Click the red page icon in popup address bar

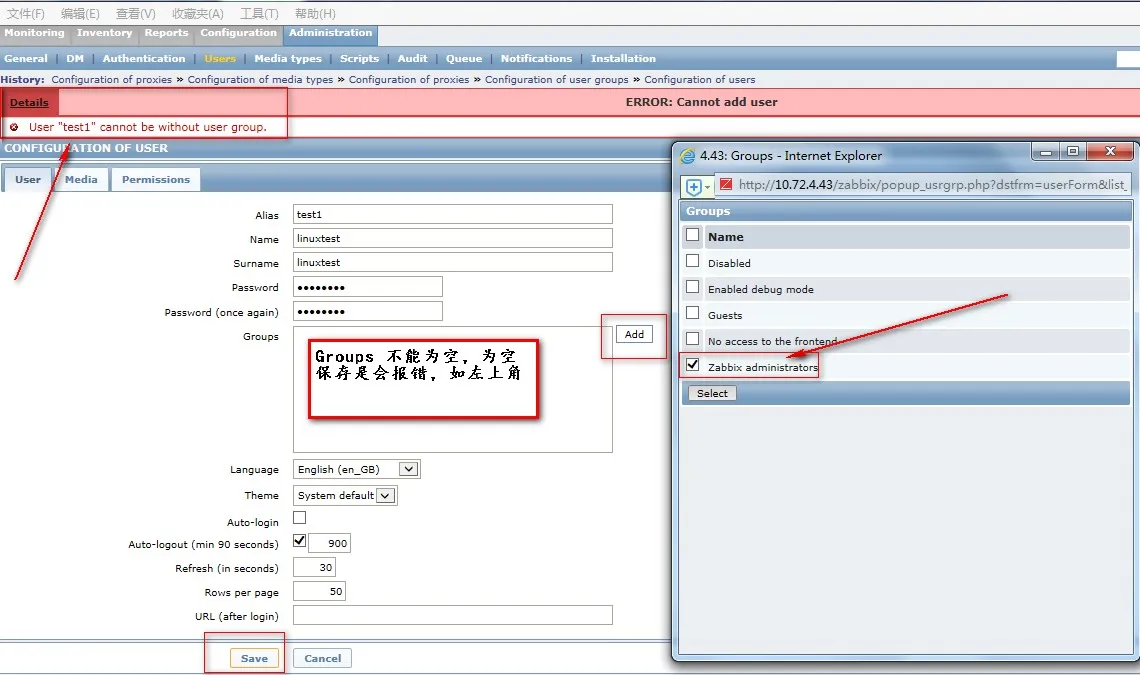726,185
